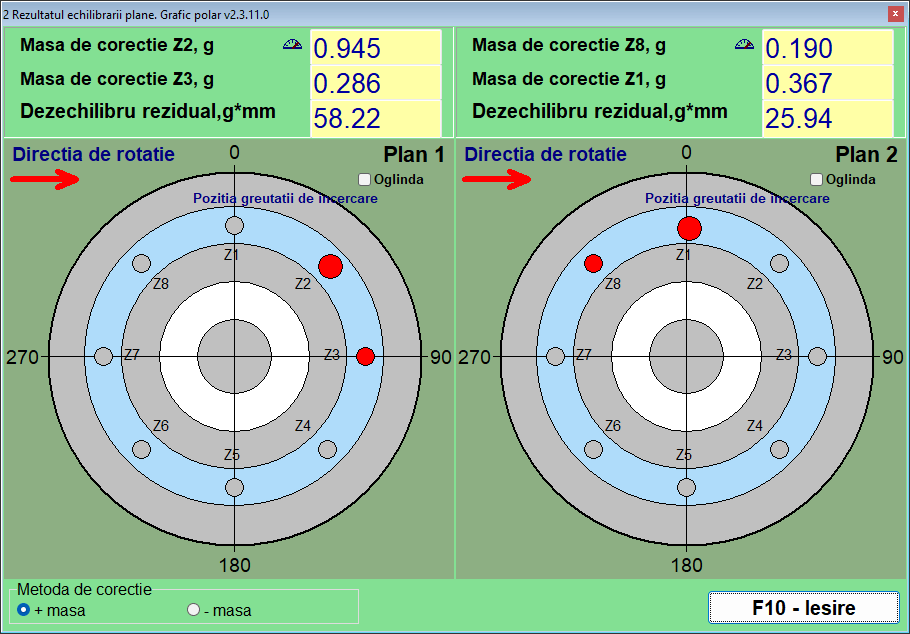
Task: Enable Oglinda checkbox in Plan 1
Action: [x=364, y=179]
